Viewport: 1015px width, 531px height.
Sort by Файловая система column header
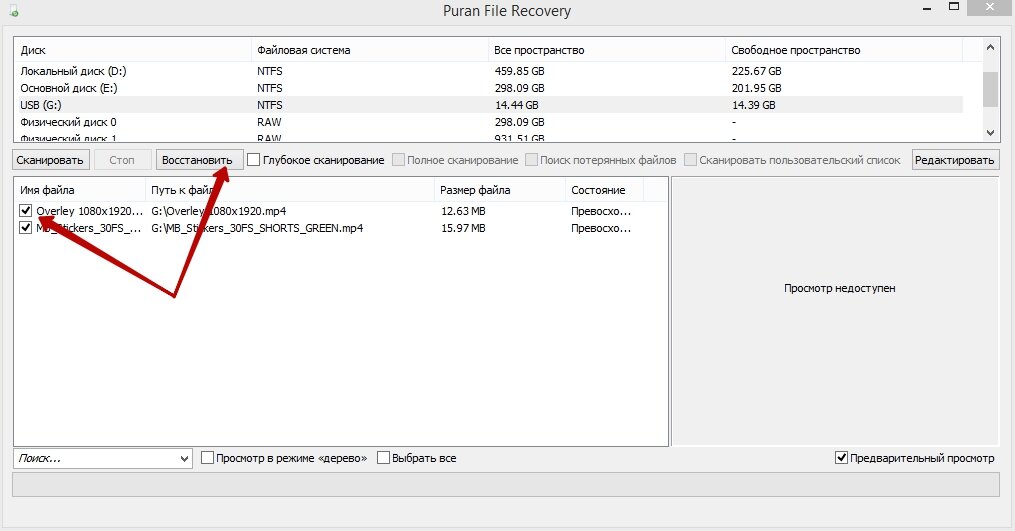[369, 50]
